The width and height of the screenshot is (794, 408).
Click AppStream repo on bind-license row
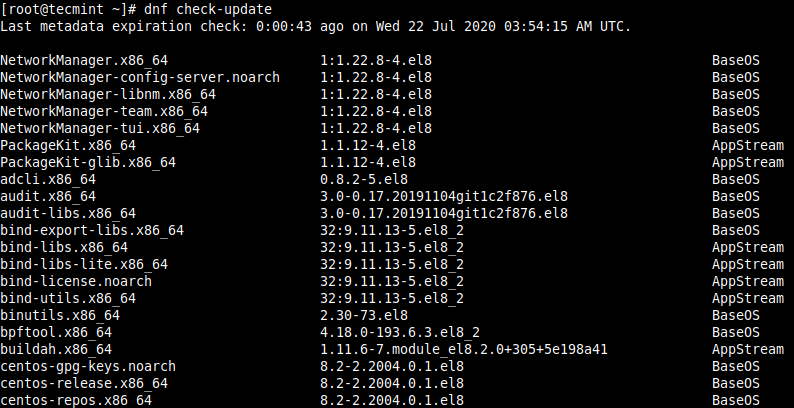pos(748,281)
